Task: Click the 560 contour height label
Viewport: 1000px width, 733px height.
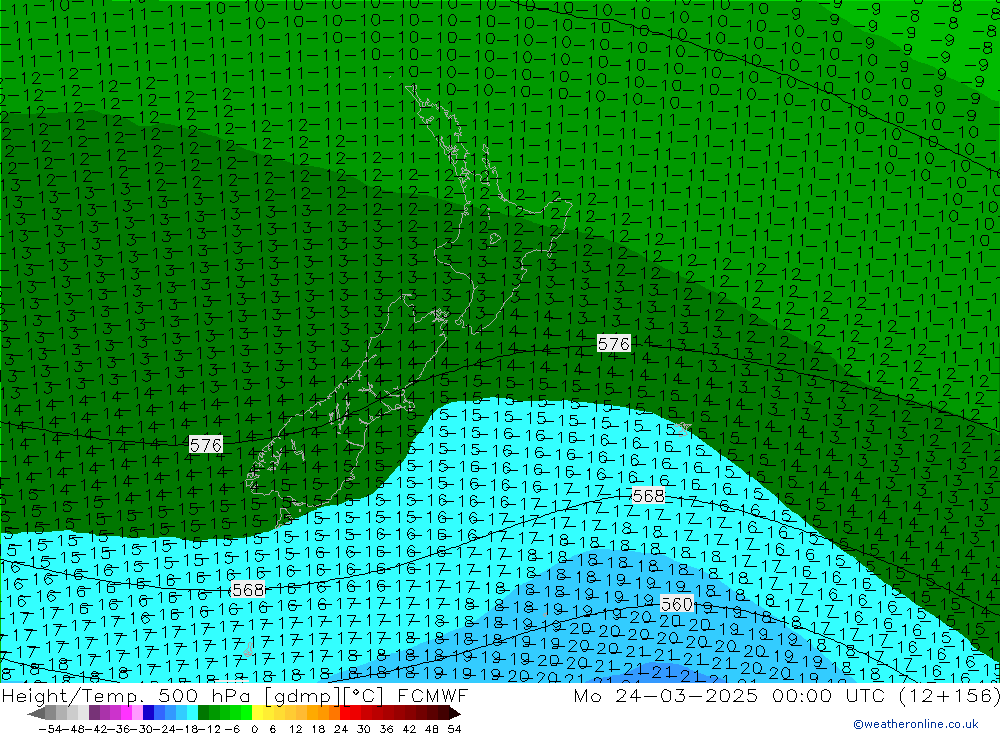Action: click(676, 603)
